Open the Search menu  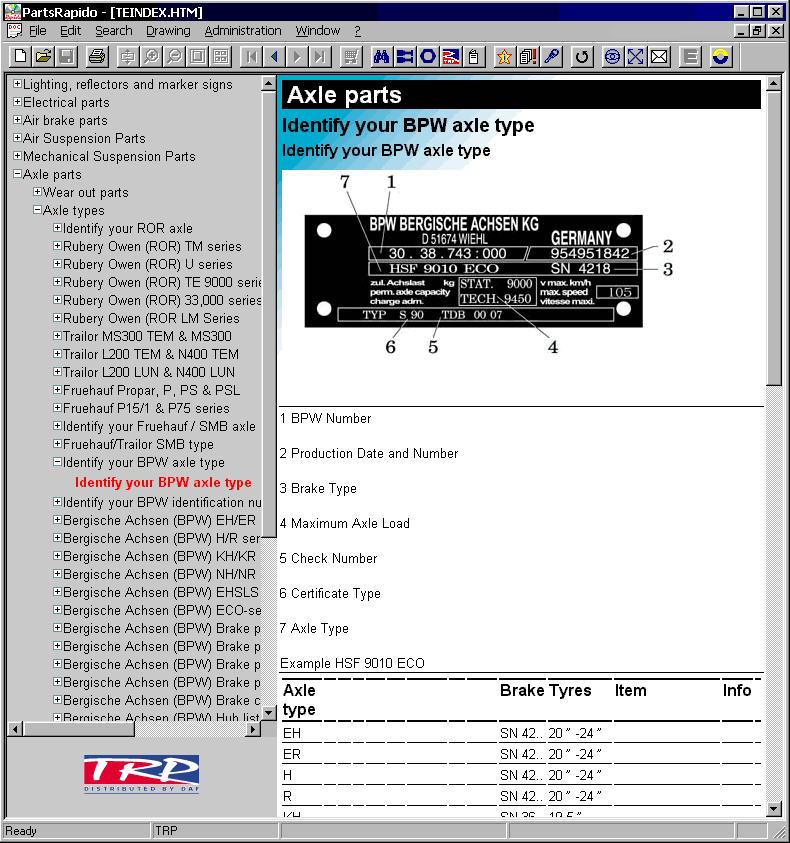(x=113, y=31)
